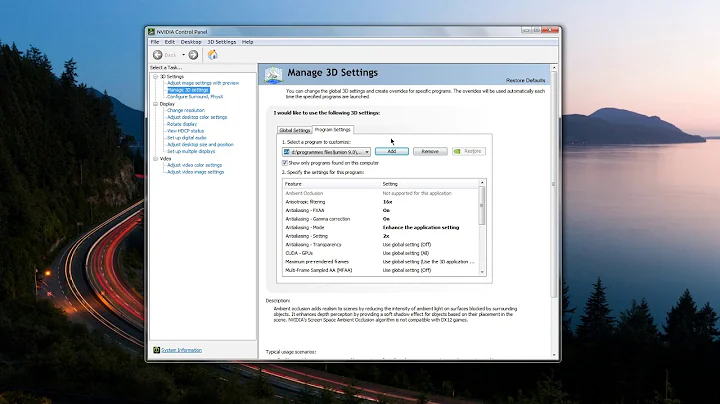Image resolution: width=720 pixels, height=404 pixels.
Task: Select the Anisotropic filtering row
Action: click(x=380, y=202)
